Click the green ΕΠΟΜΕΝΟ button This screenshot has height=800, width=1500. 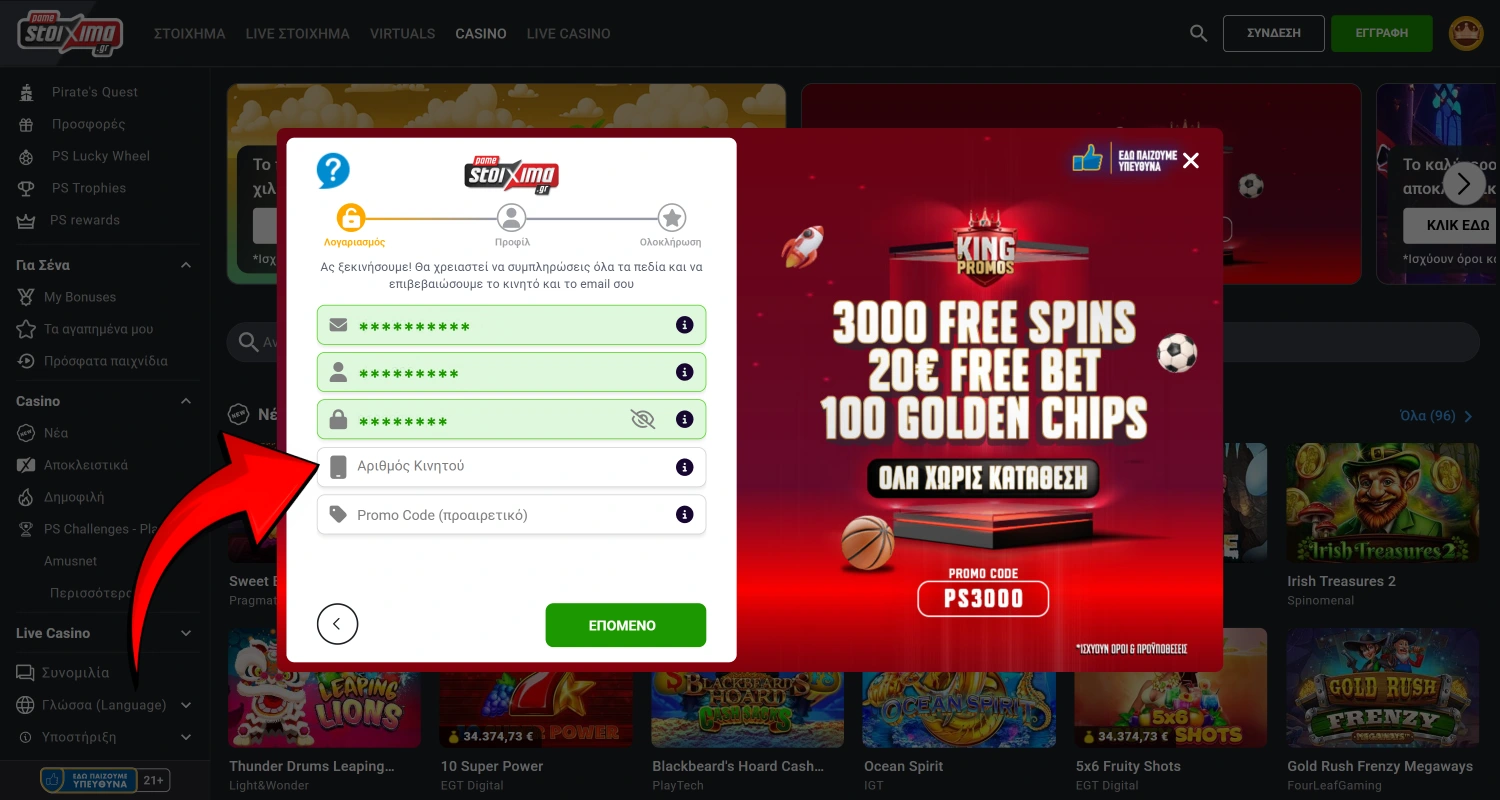tap(626, 625)
